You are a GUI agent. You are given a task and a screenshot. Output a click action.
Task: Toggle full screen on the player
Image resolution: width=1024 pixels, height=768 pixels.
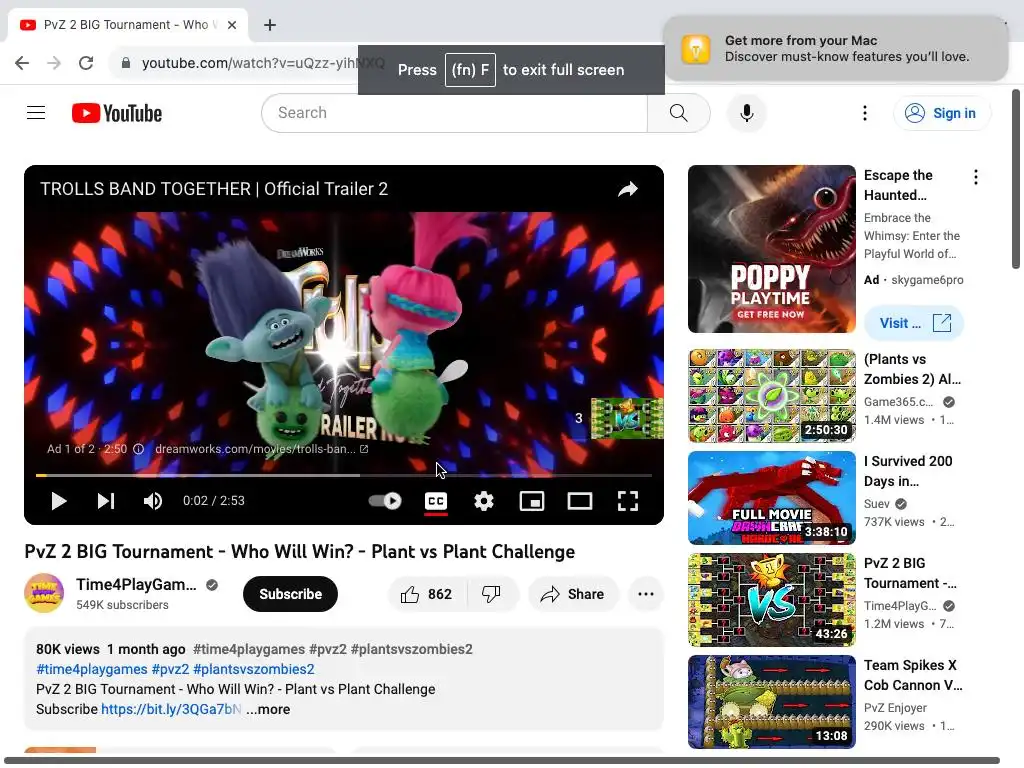tap(628, 501)
